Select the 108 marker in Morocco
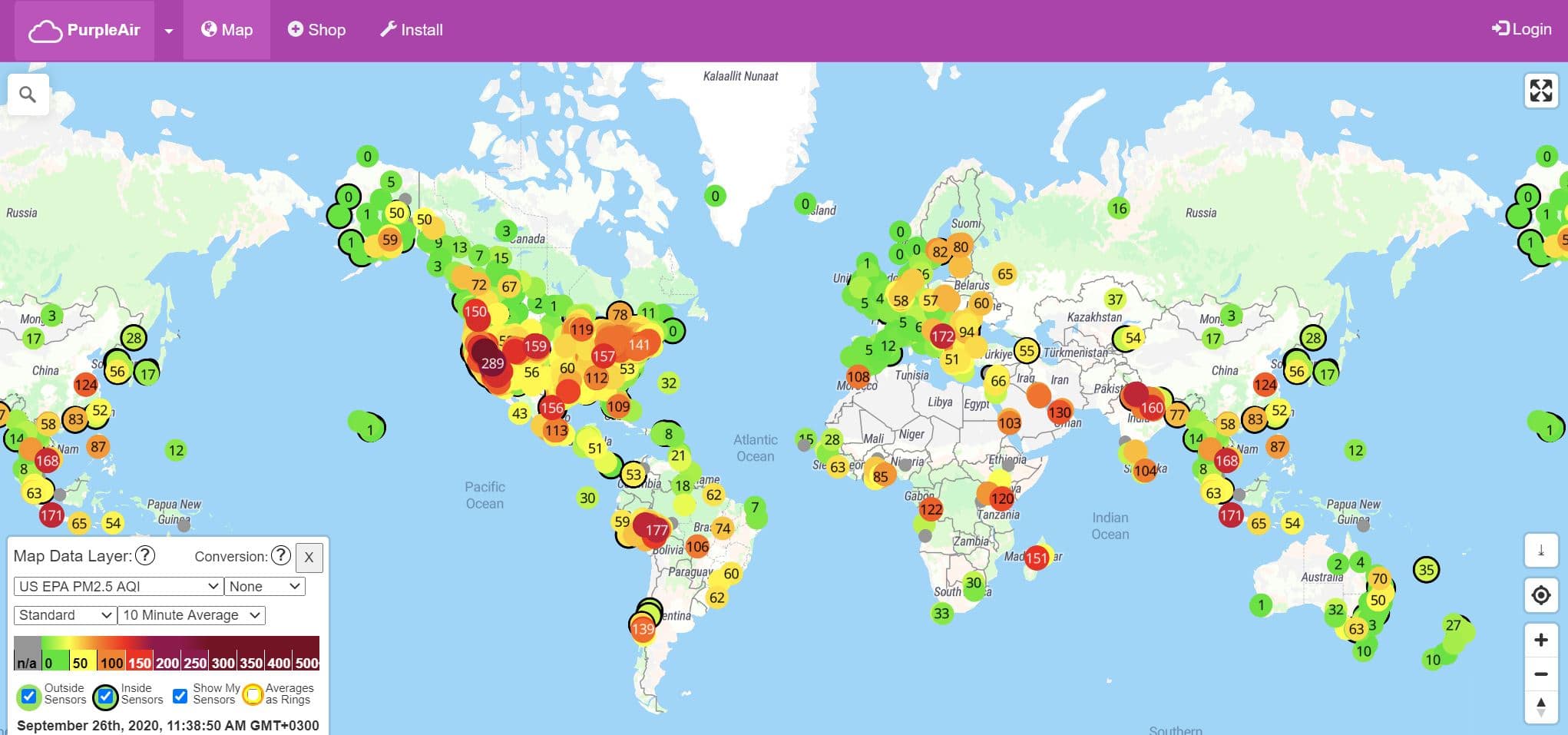 858,377
